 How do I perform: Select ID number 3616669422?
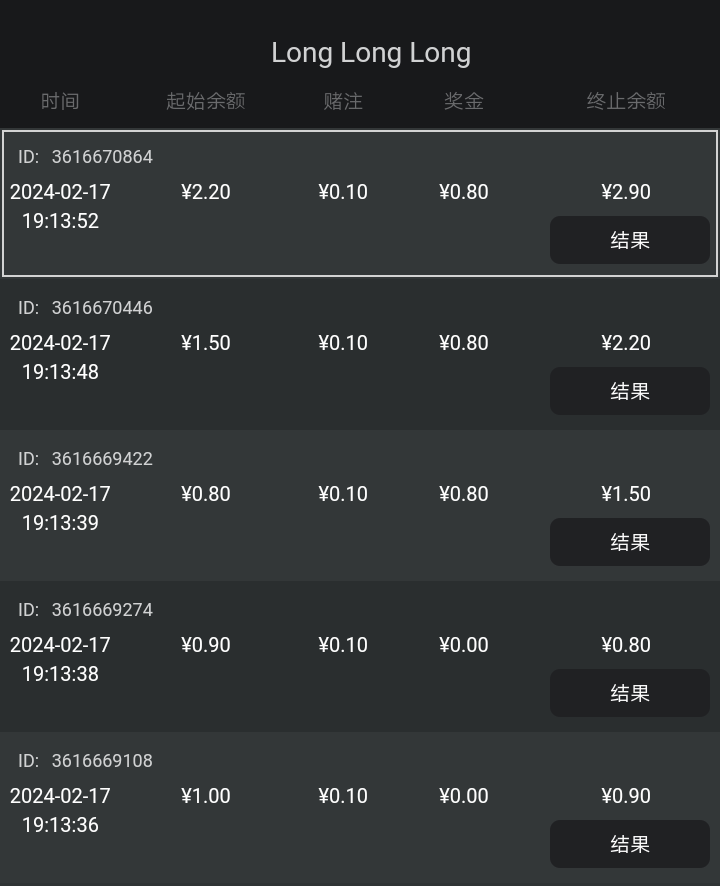102,459
